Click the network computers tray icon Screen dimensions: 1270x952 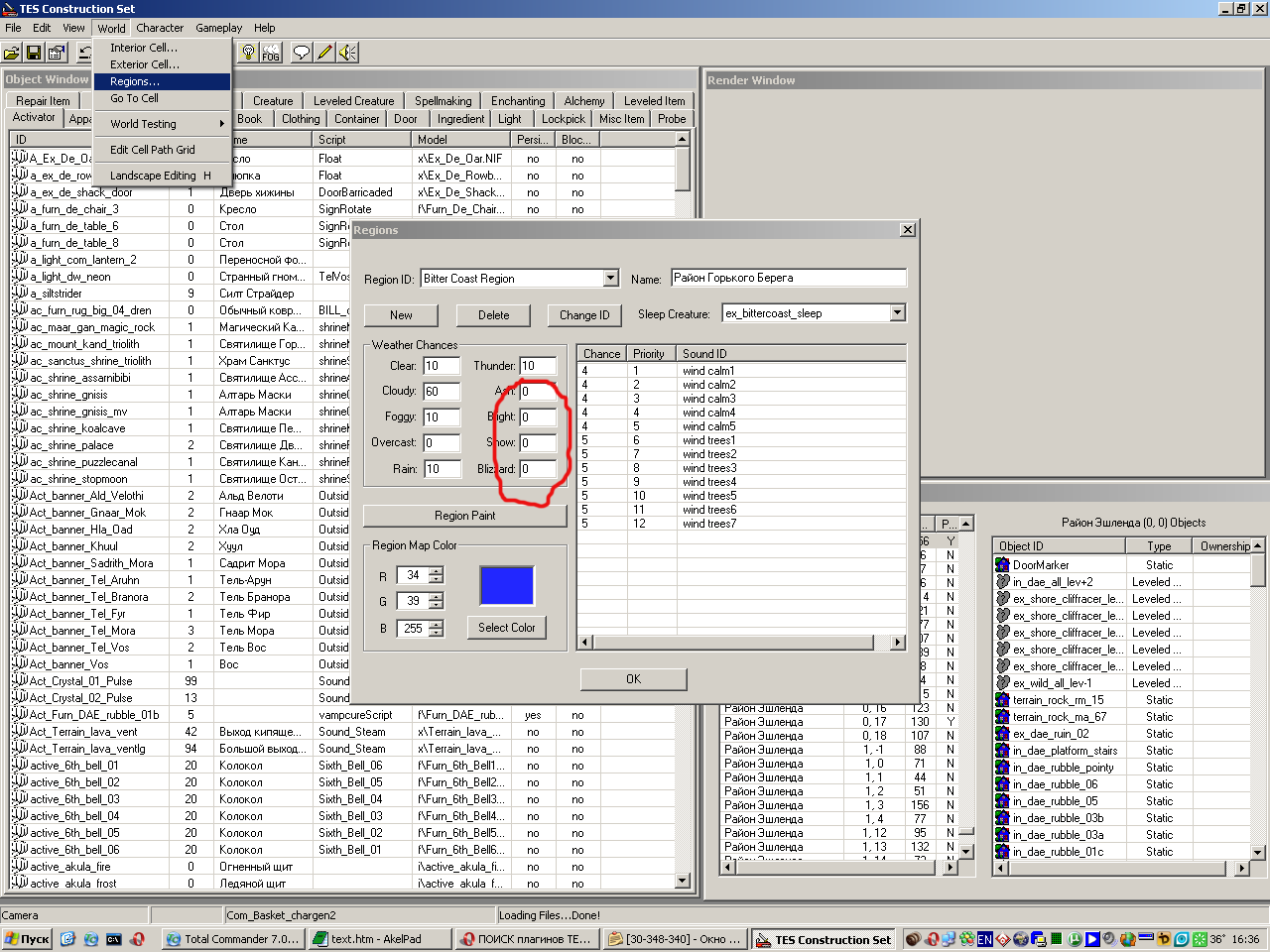(949, 939)
